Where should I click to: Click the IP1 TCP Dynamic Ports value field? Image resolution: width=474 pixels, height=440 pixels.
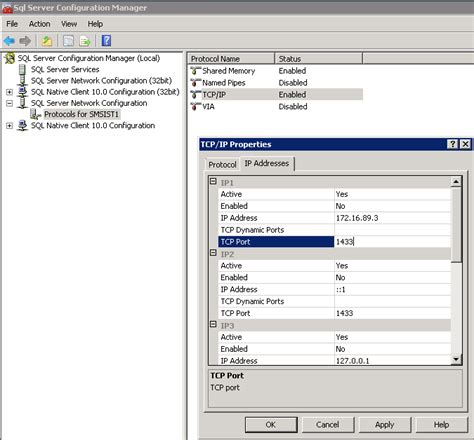(x=392, y=230)
